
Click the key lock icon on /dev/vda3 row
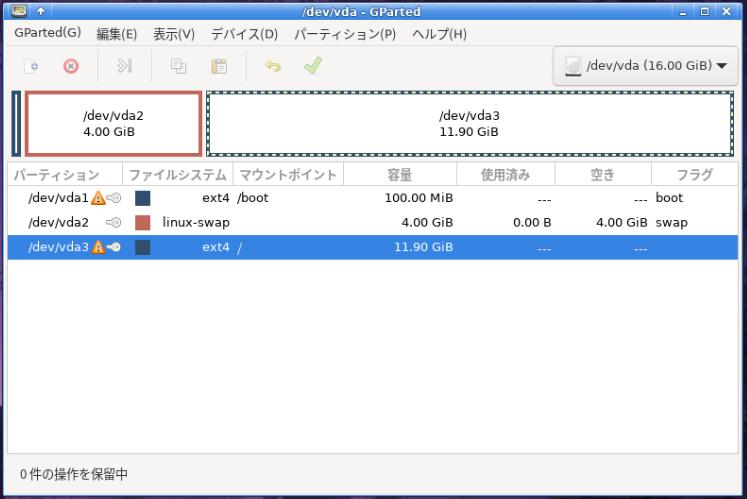pyautogui.click(x=114, y=247)
